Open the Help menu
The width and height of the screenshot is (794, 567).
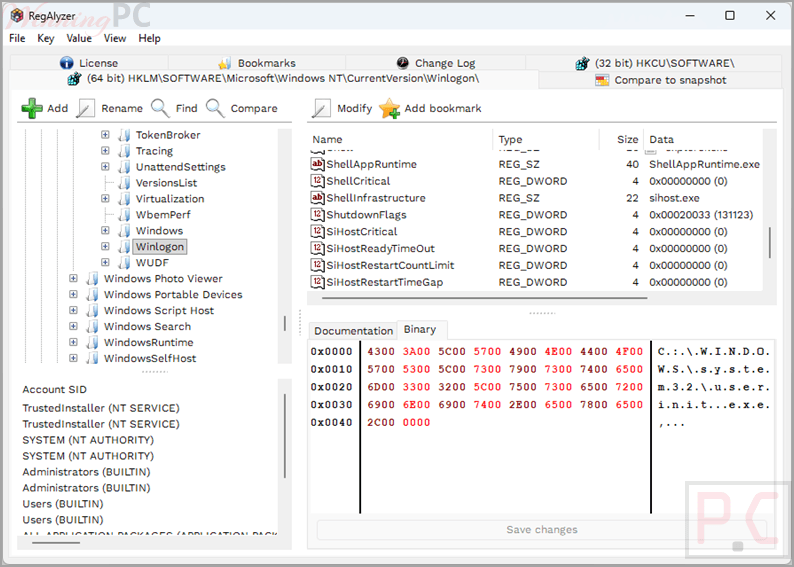click(149, 38)
